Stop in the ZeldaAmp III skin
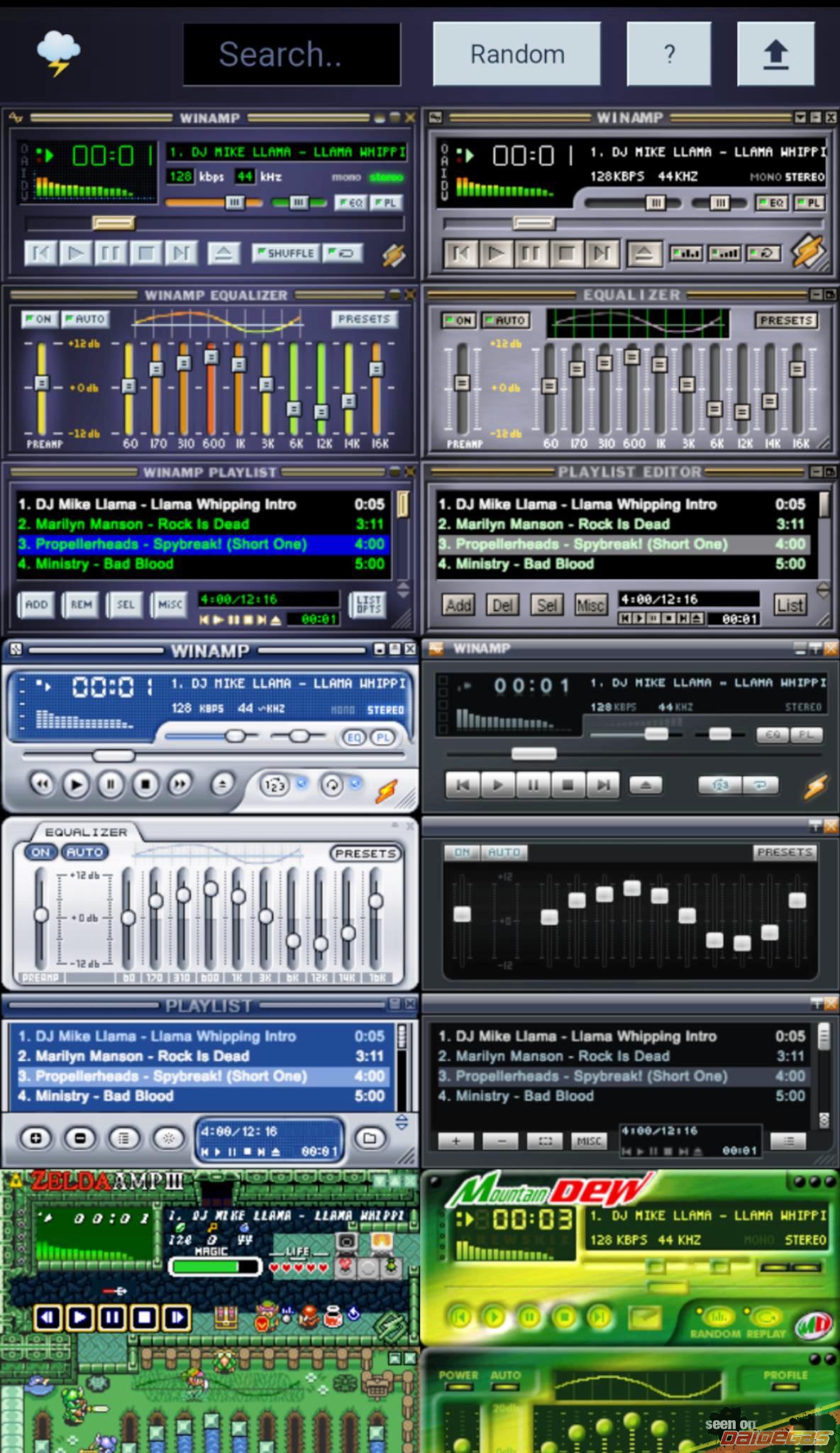 point(145,1317)
